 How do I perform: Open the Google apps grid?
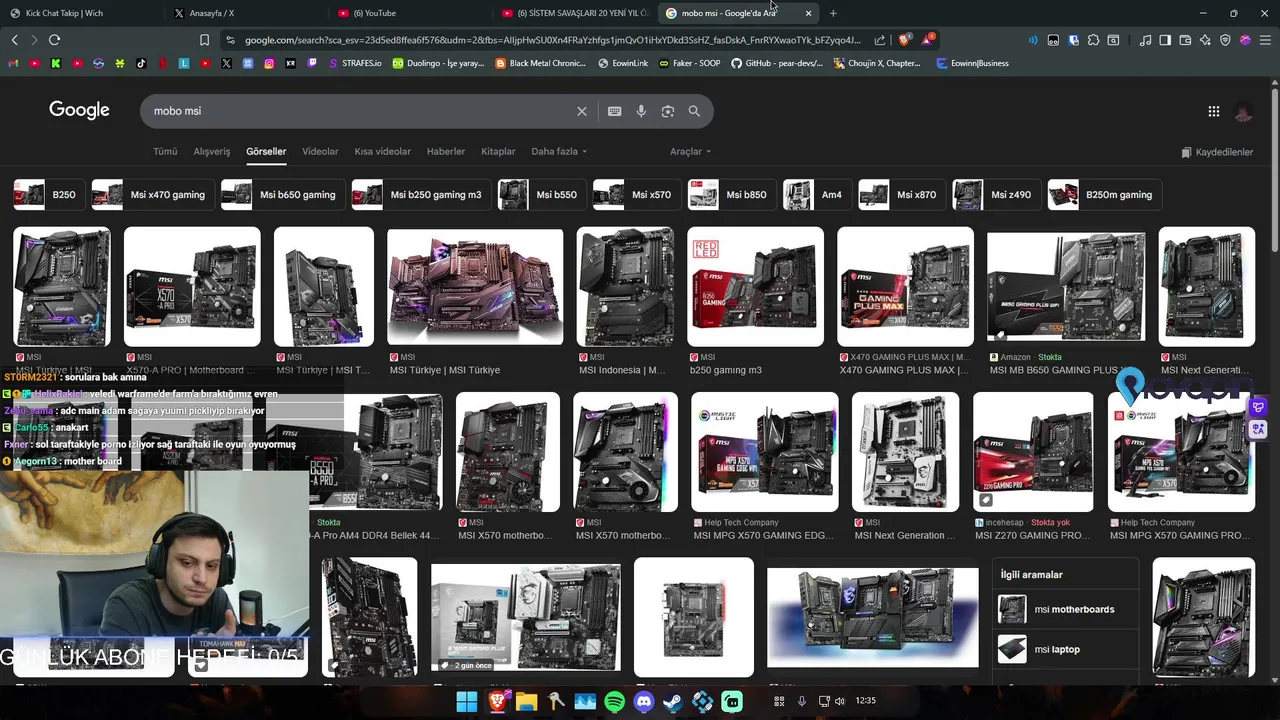1213,112
